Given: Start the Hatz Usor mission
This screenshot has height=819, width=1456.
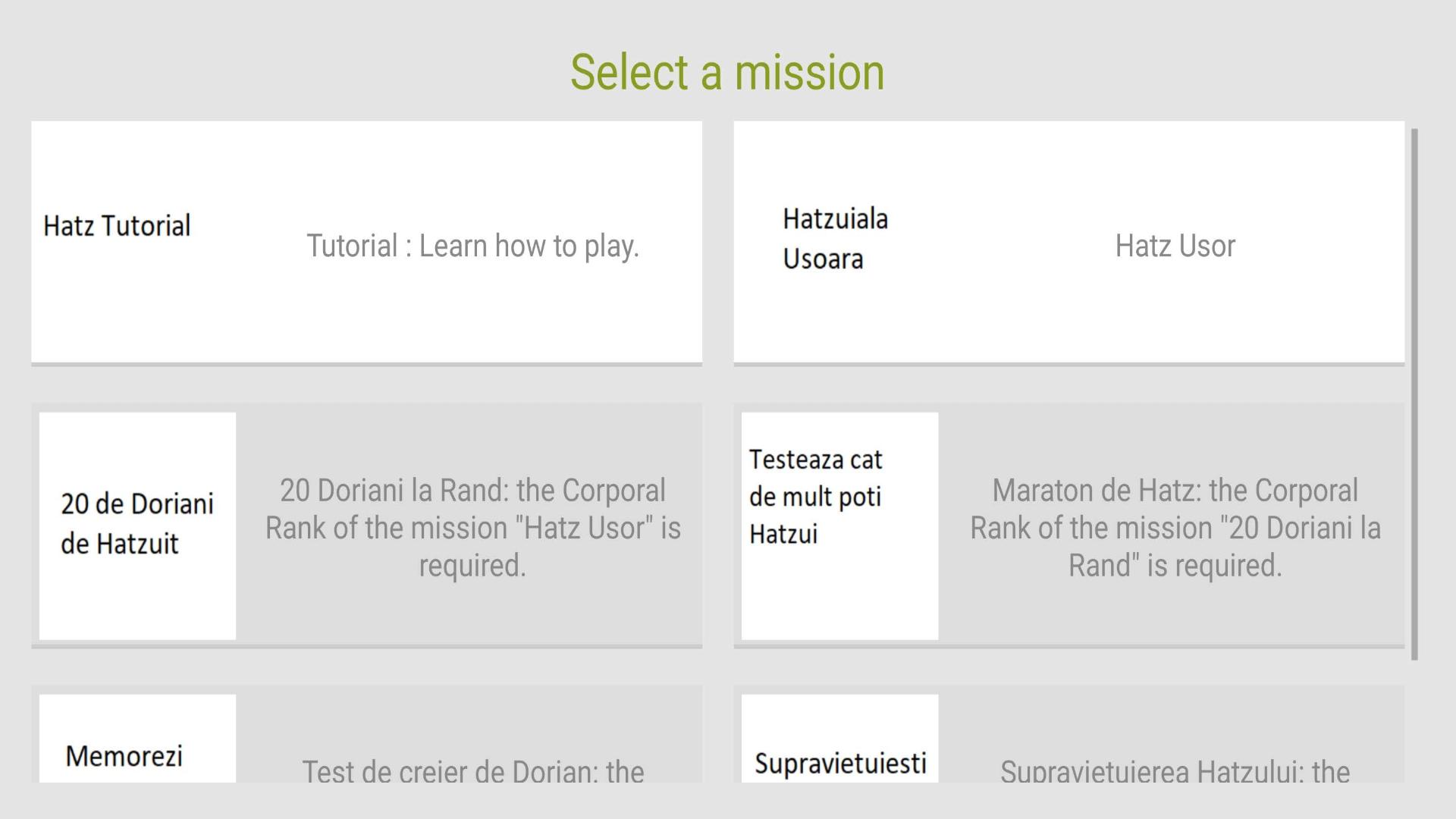Looking at the screenshot, I should 1175,246.
